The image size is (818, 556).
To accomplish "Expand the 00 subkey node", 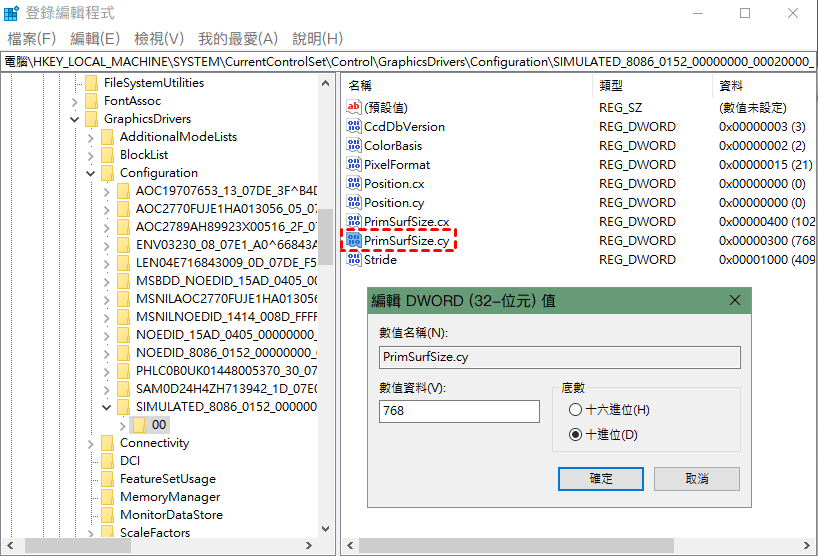I will pos(123,426).
